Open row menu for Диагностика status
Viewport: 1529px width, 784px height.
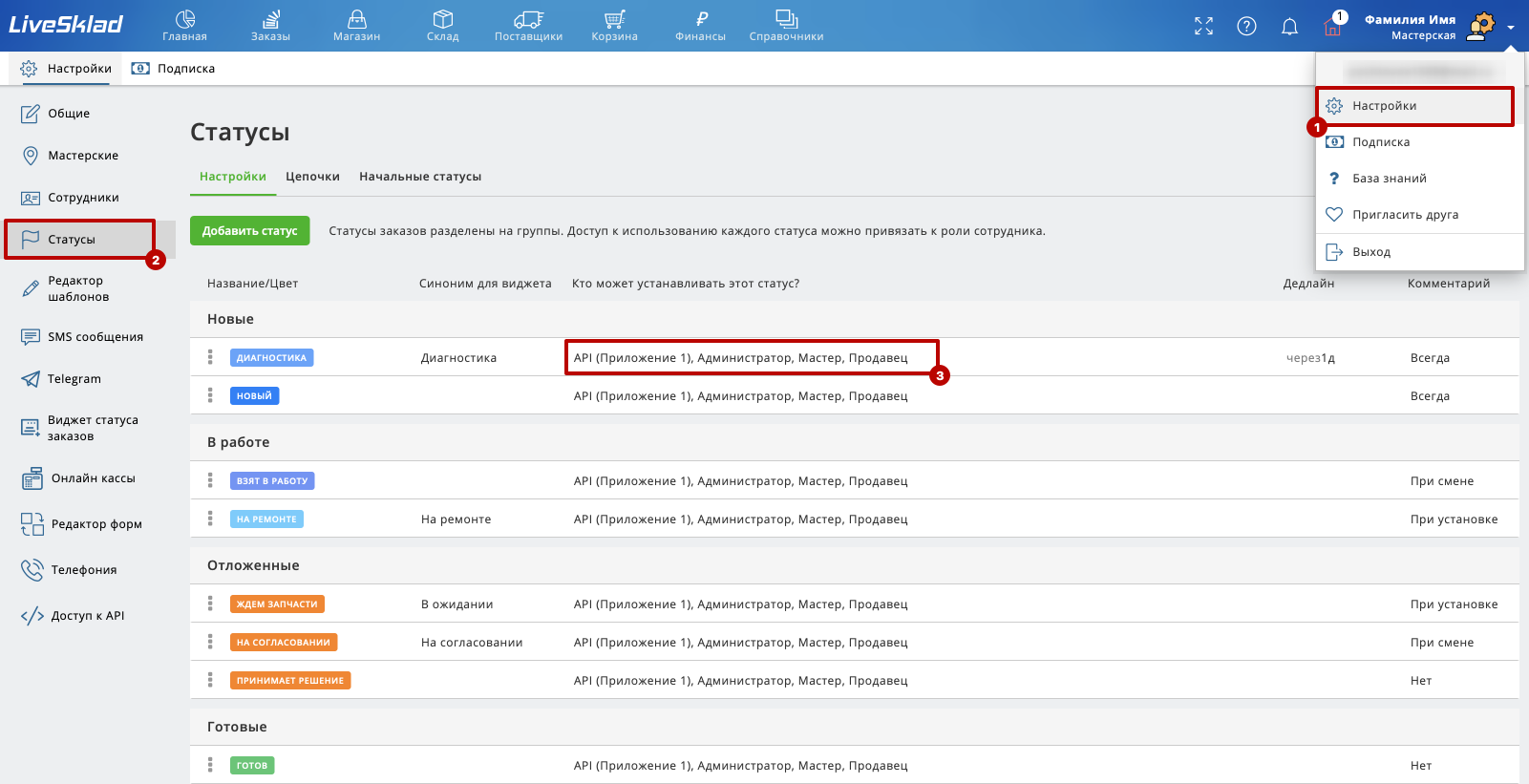(210, 357)
